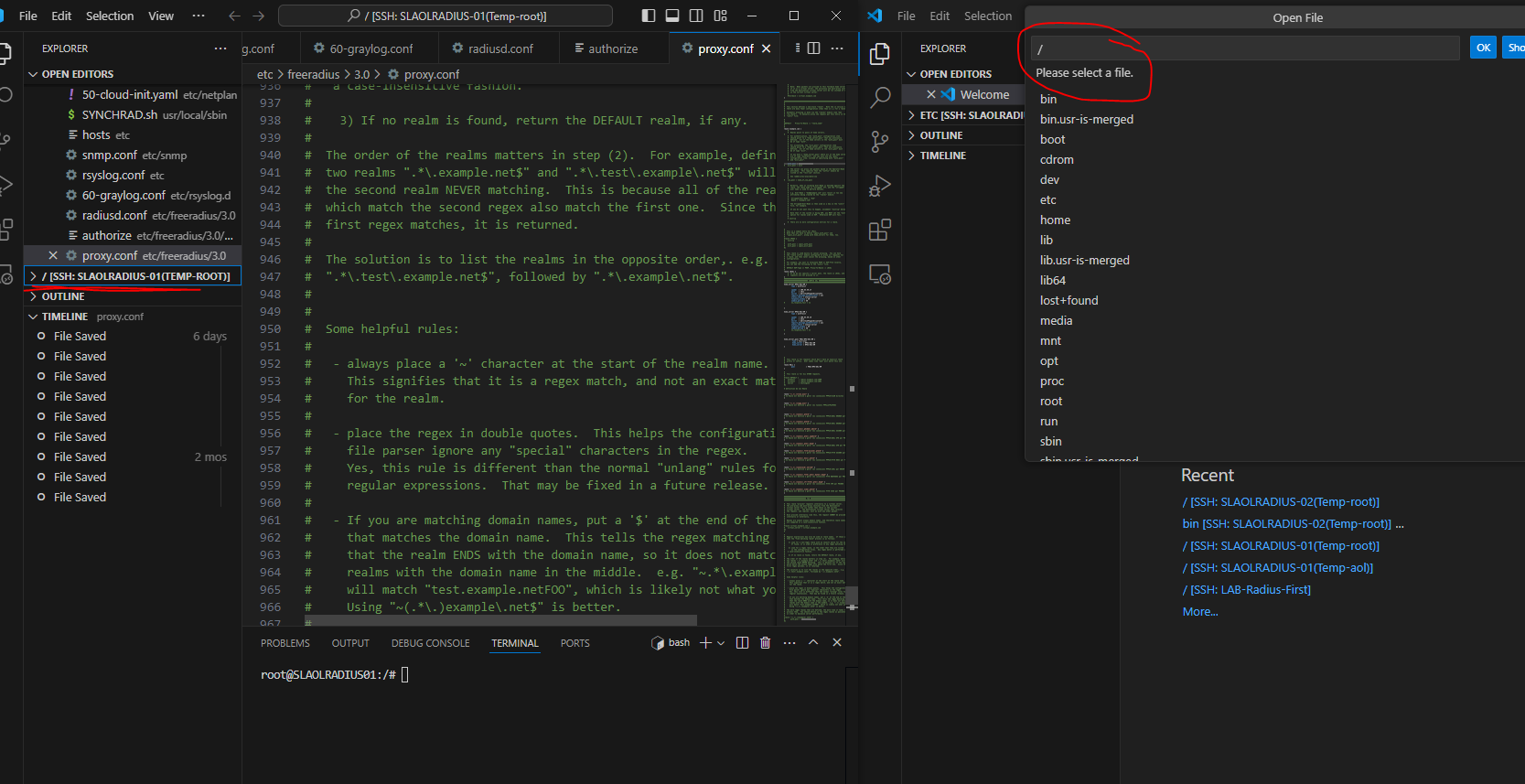1525x784 pixels.
Task: Split the editor right
Action: click(x=813, y=48)
